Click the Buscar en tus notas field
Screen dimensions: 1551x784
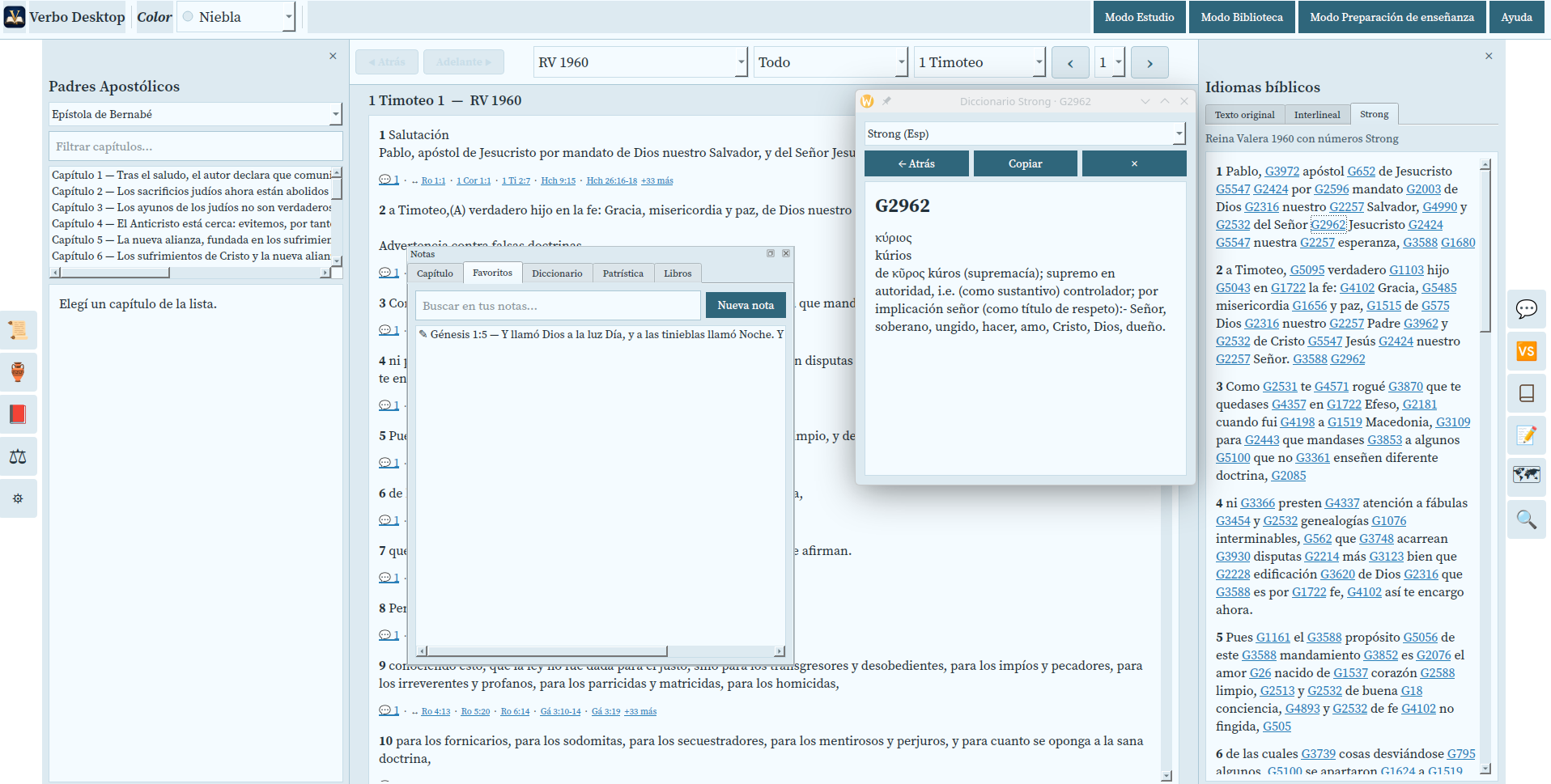(558, 306)
